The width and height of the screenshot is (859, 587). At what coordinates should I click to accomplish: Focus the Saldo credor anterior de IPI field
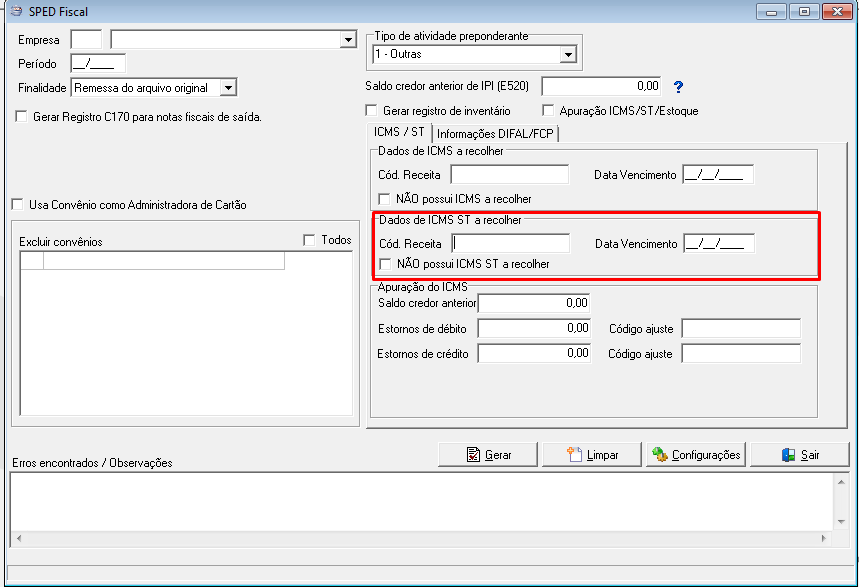coord(601,86)
